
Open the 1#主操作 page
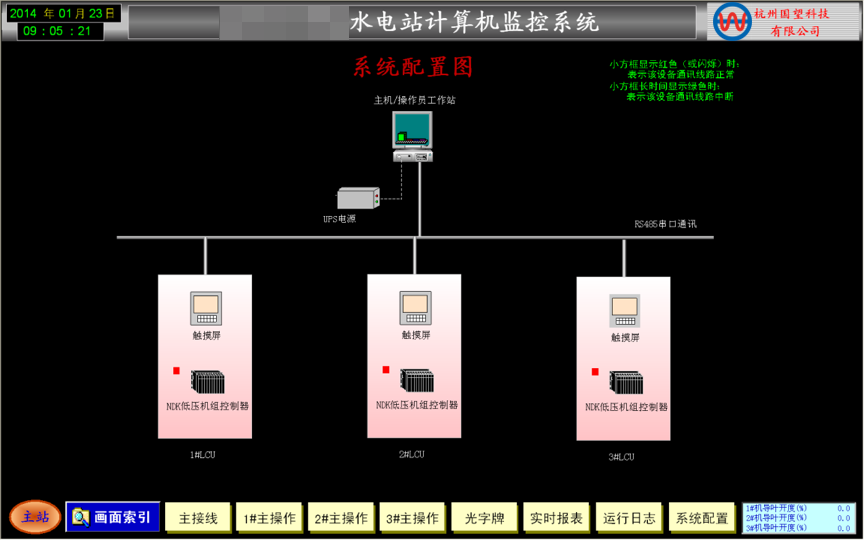pyautogui.click(x=269, y=518)
